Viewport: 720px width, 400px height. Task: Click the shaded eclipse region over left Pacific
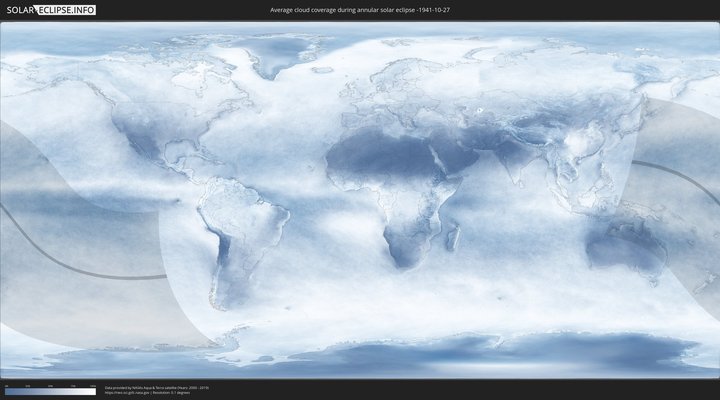click(60, 200)
